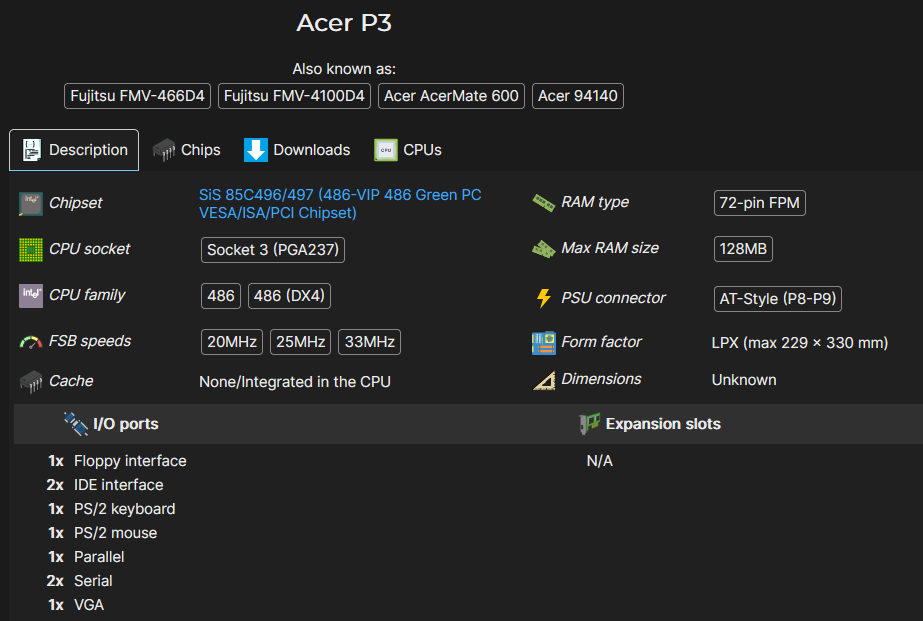Click the Fujitsu FMV-466D4 name badge

tap(137, 96)
